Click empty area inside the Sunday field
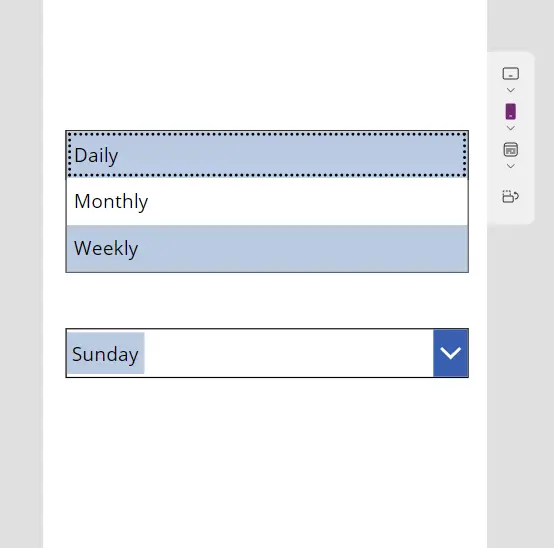This screenshot has height=548, width=554. point(288,353)
